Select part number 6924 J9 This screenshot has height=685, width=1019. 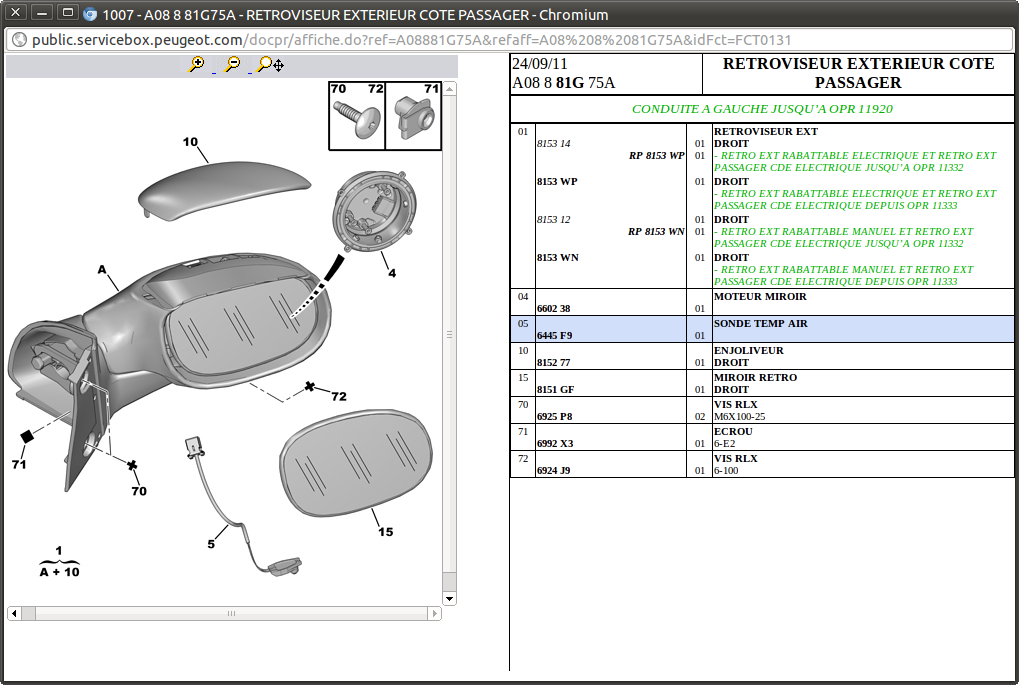554,471
